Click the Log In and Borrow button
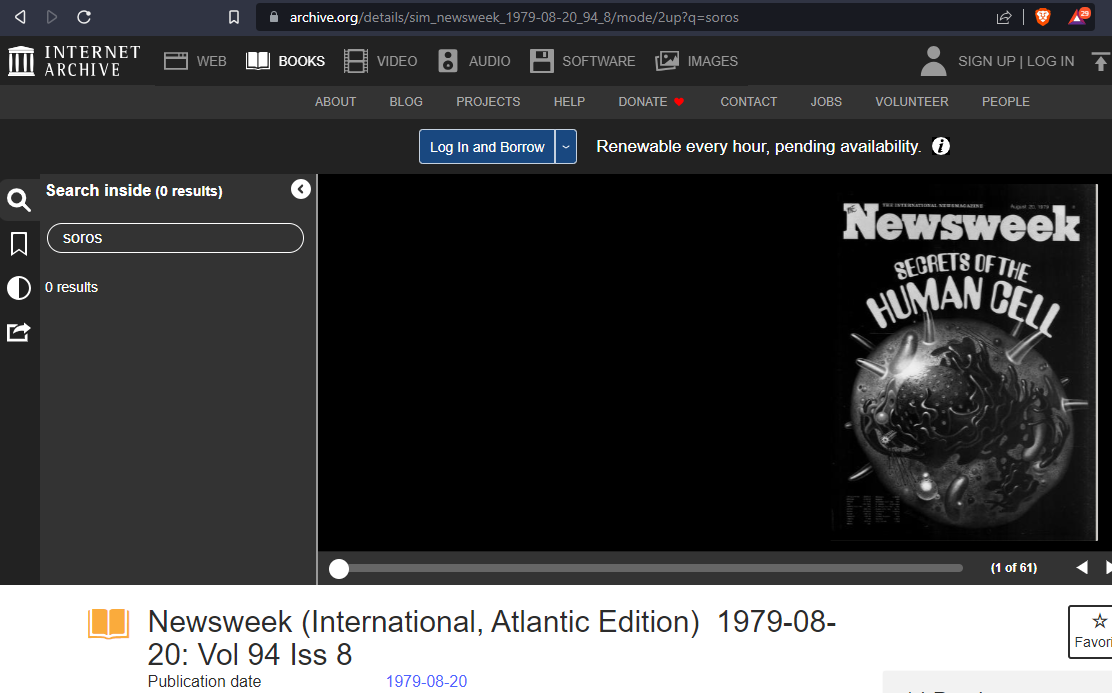Image resolution: width=1112 pixels, height=693 pixels. 487,147
